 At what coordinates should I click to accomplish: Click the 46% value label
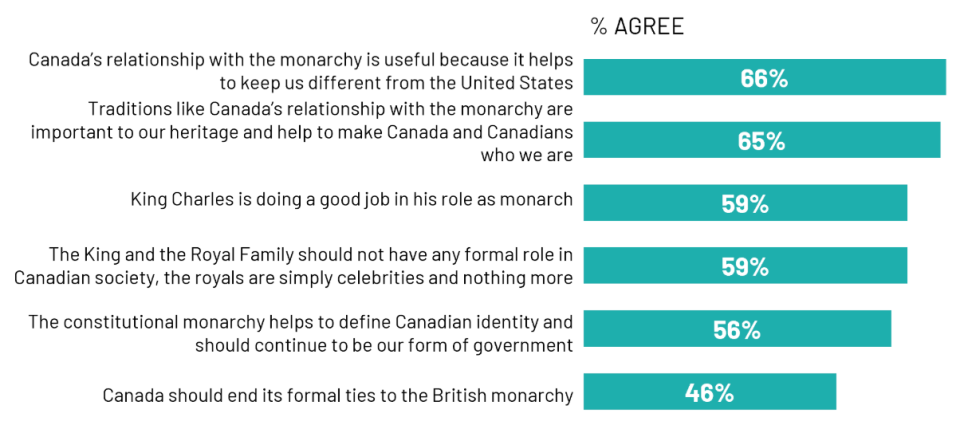709,393
